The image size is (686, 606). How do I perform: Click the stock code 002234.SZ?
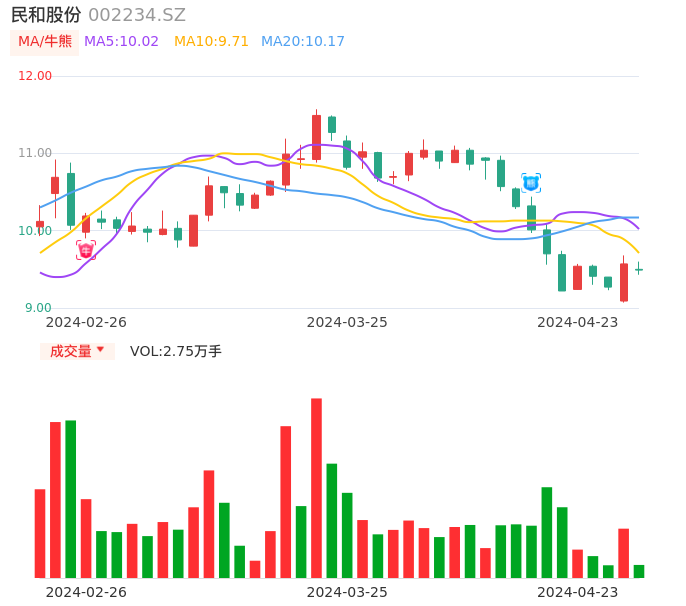(137, 15)
